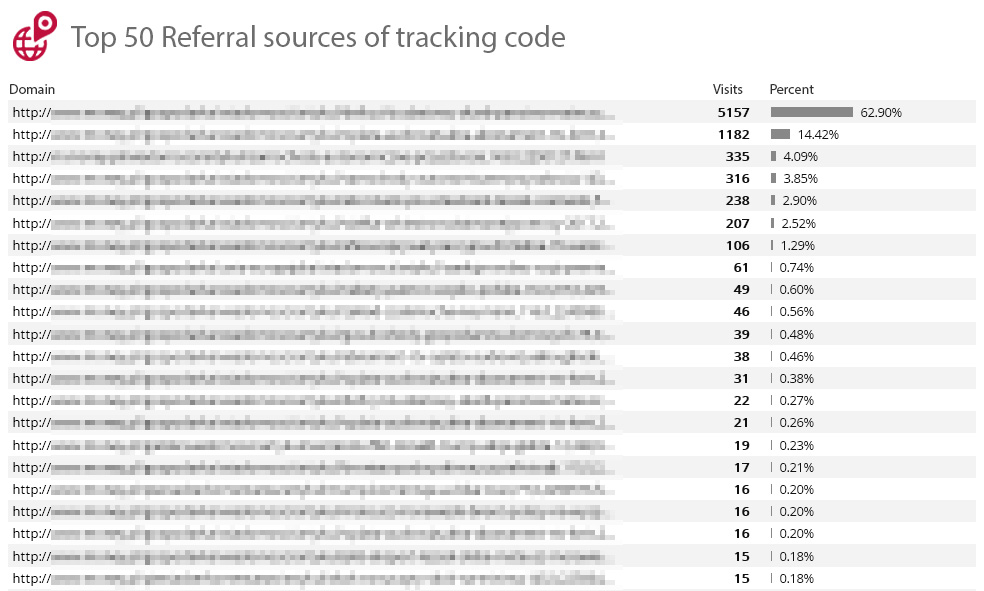
Task: Click the 0.60% percent value
Action: click(796, 289)
